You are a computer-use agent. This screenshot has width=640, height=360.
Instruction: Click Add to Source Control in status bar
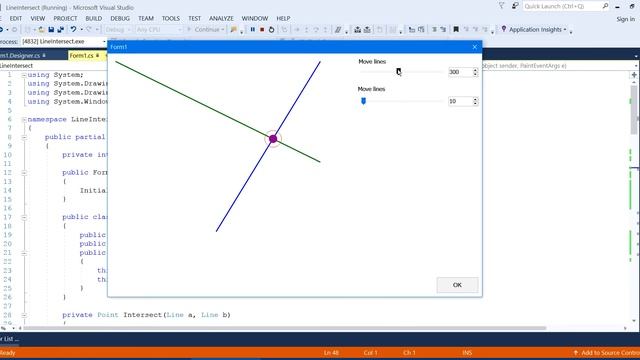[607, 353]
